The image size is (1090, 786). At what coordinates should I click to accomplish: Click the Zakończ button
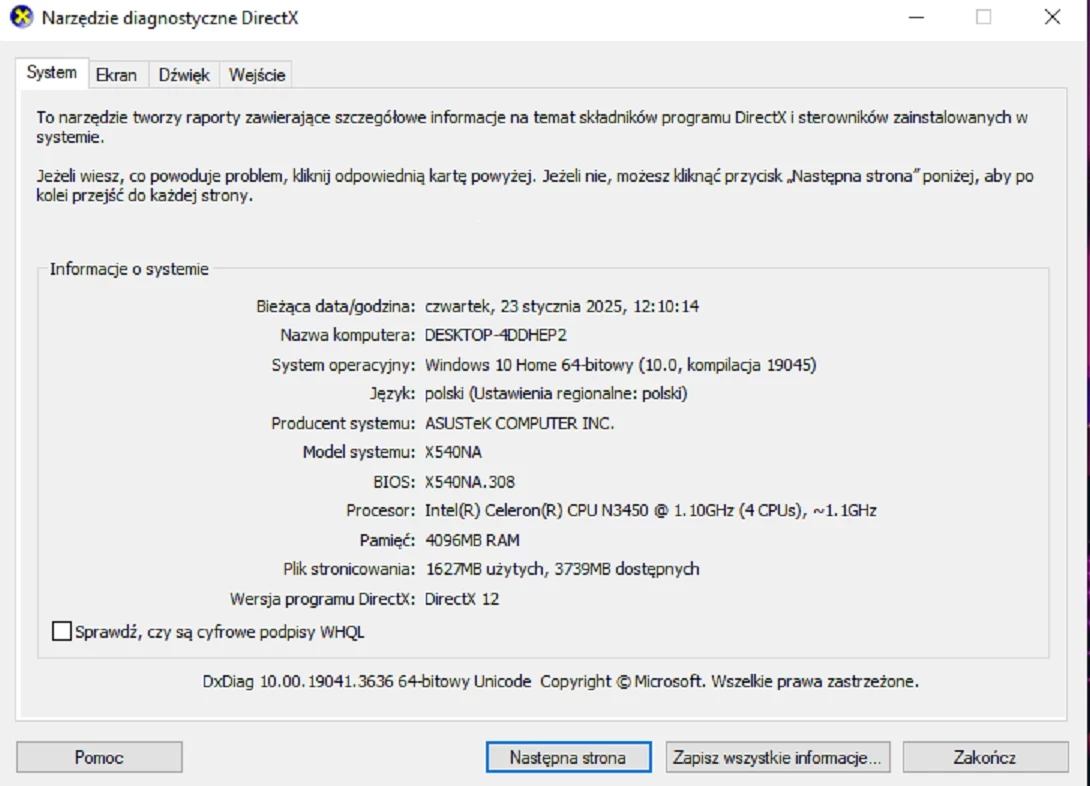pos(985,757)
